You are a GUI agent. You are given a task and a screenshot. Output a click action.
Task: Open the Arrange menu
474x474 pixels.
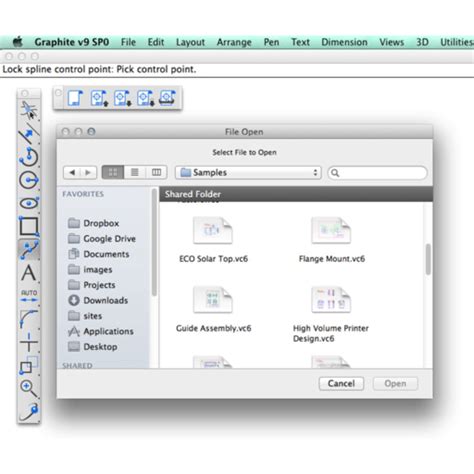pyautogui.click(x=234, y=42)
